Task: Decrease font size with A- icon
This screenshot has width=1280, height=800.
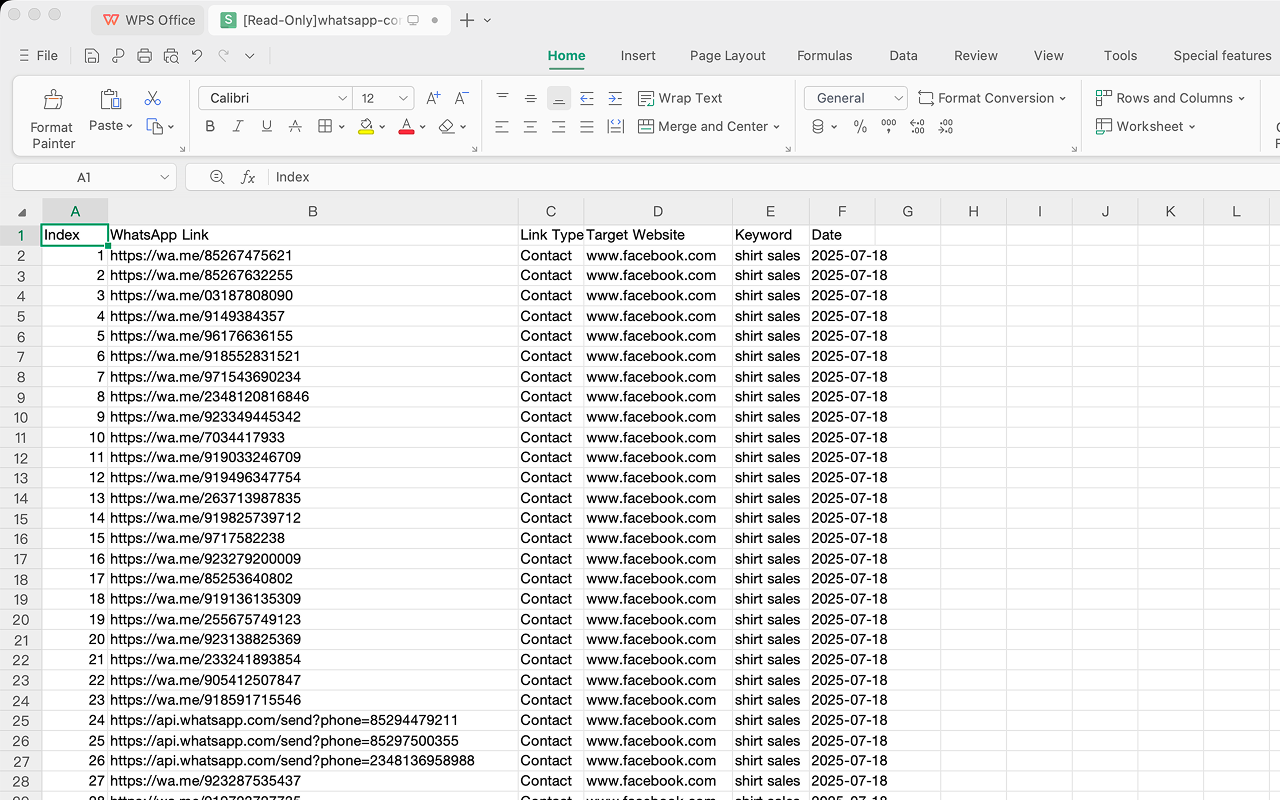Action: pos(461,98)
